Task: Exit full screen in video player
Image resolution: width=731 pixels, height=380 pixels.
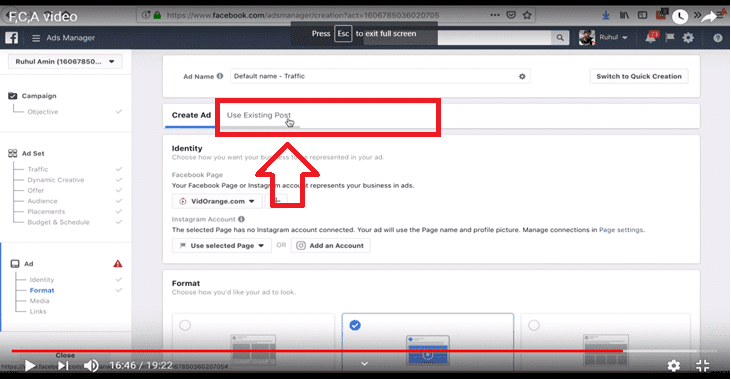Action: [703, 366]
